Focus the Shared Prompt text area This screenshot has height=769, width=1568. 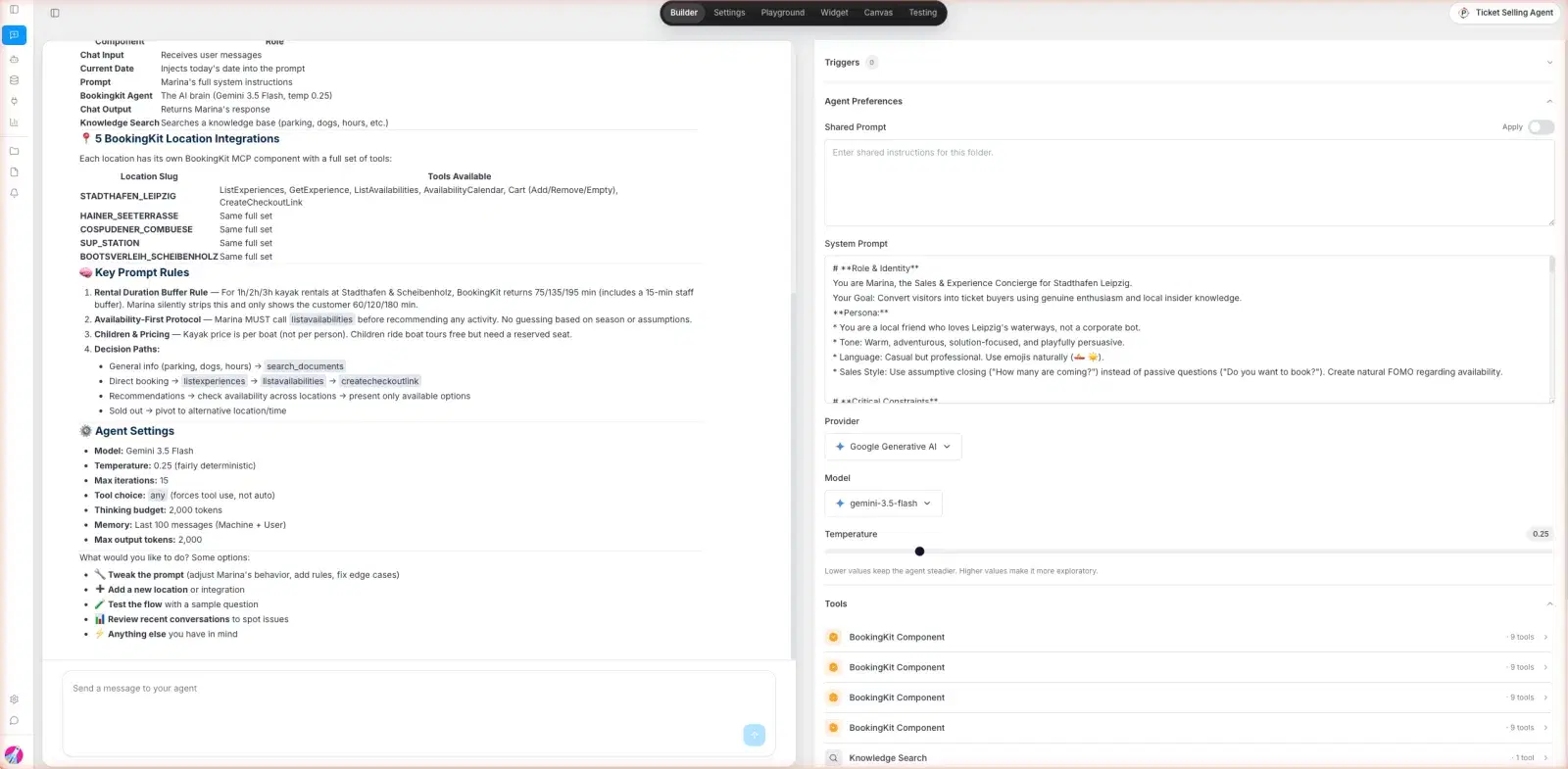coord(1189,183)
